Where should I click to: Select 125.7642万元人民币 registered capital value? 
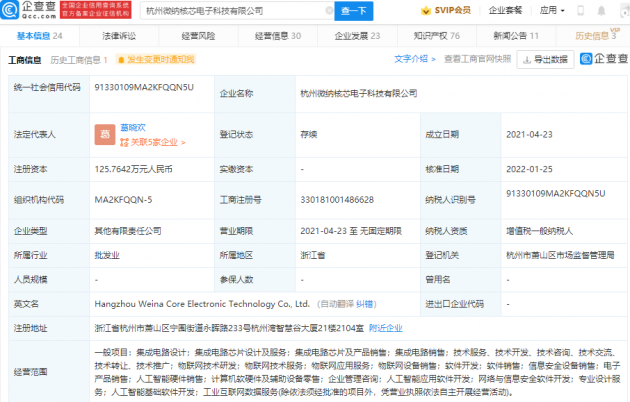pos(133,169)
